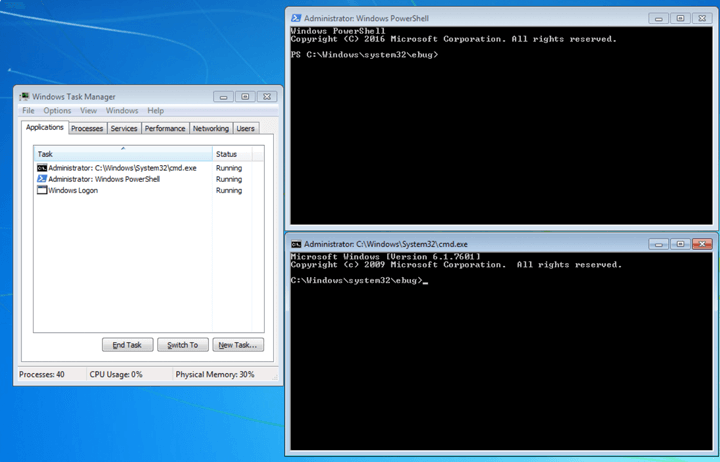The image size is (720, 462).
Task: Click the cmd.exe window title bar icon
Action: point(296,244)
